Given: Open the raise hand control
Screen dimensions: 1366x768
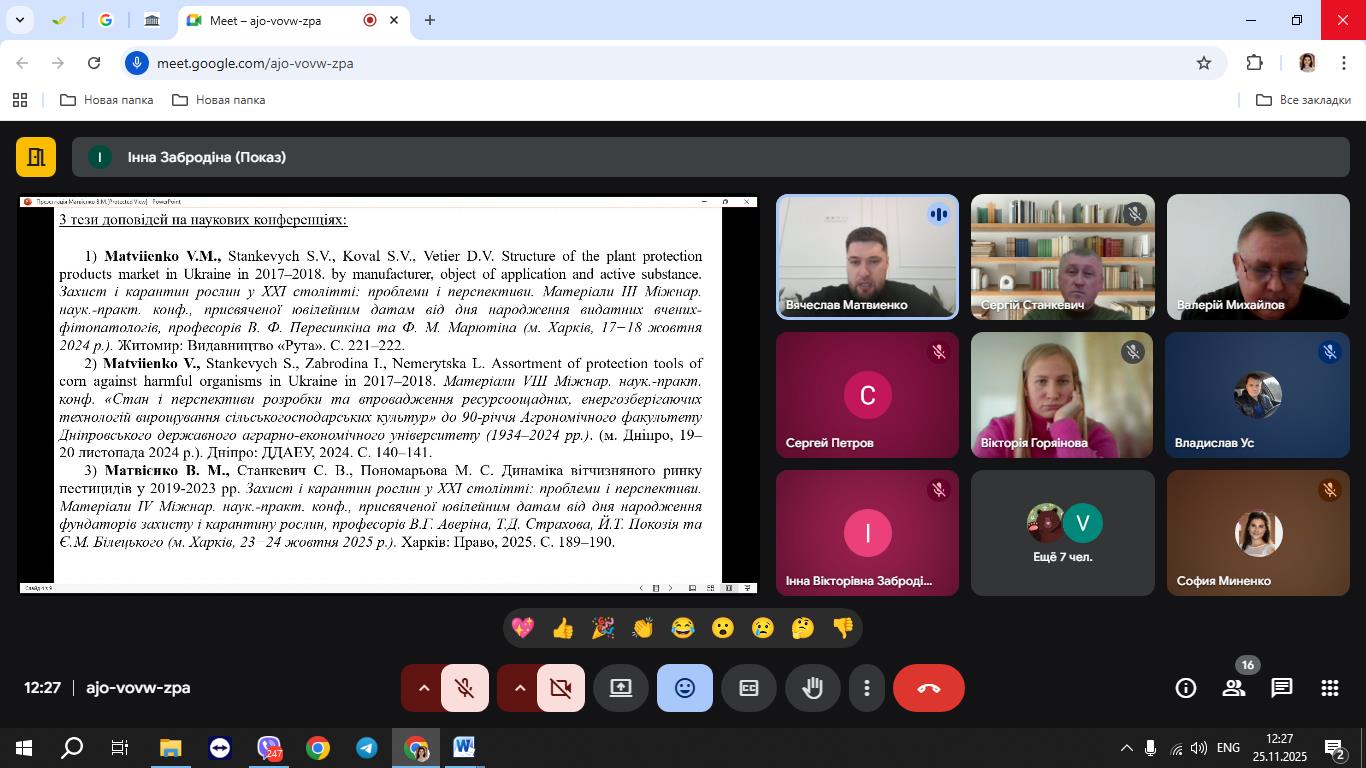Looking at the screenshot, I should [x=812, y=688].
